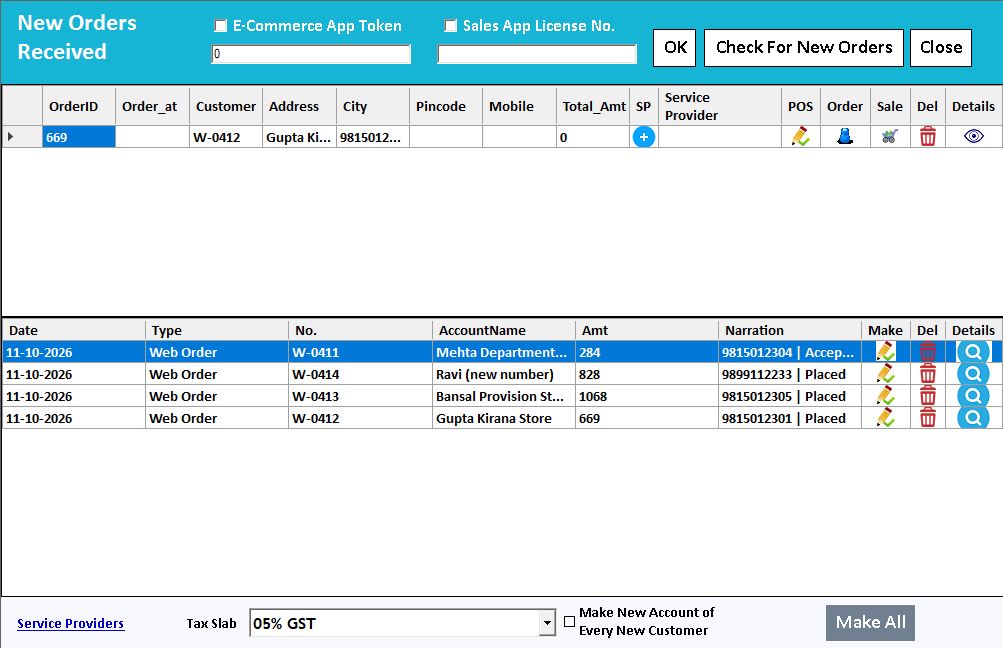Open the Service Providers link
This screenshot has height=648, width=1003.
click(70, 623)
